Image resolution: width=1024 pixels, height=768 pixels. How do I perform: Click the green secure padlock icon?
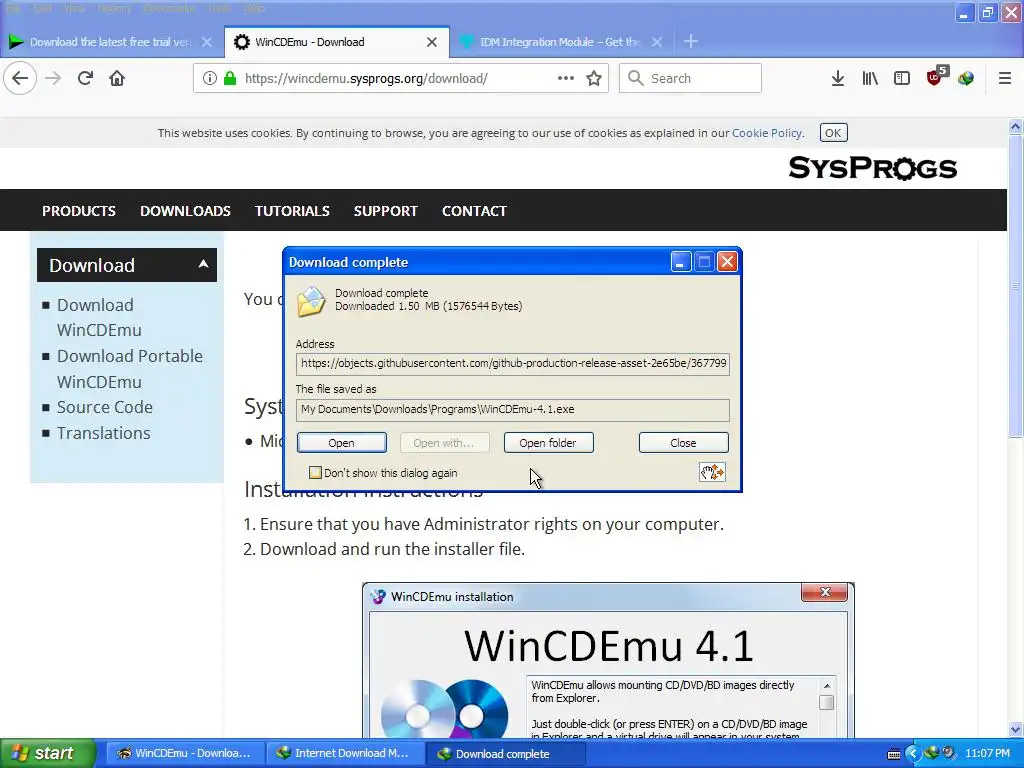pyautogui.click(x=230, y=78)
